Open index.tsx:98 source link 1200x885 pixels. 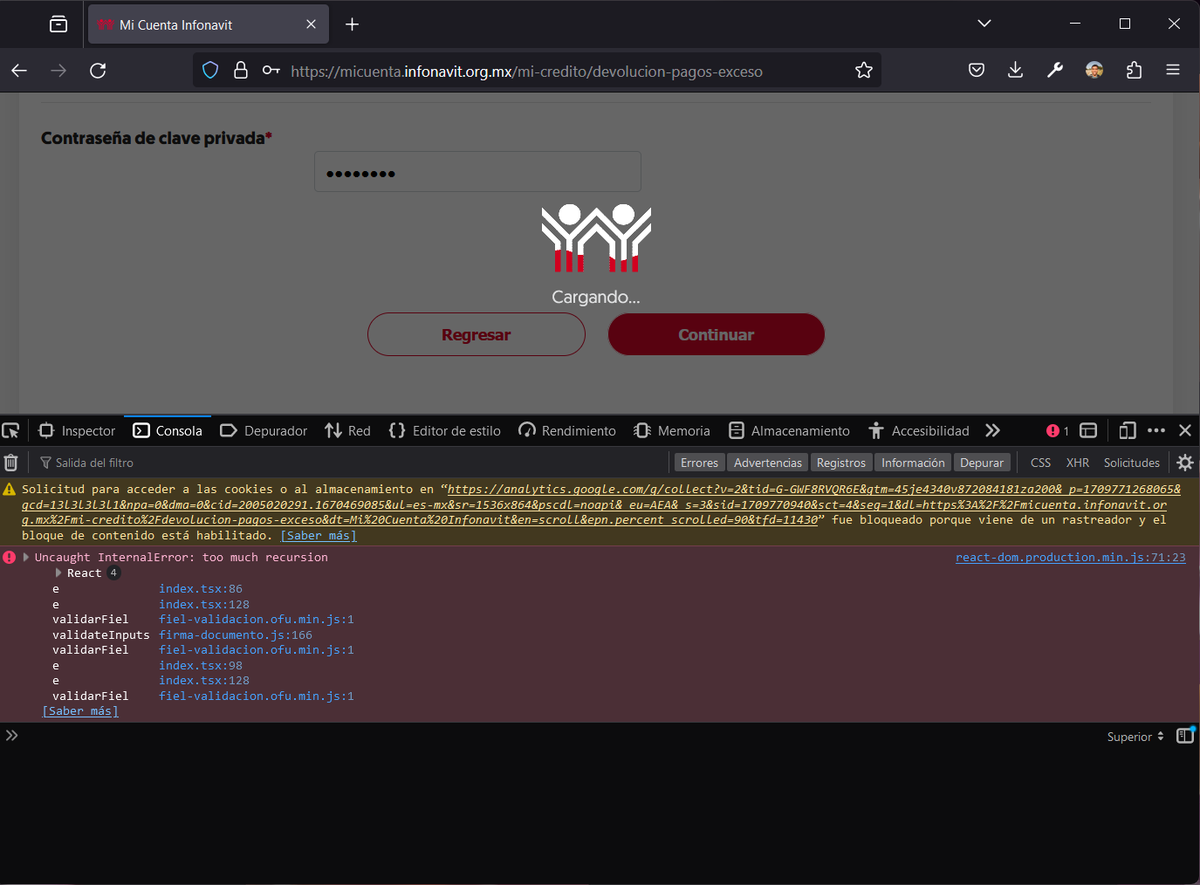[200, 665]
